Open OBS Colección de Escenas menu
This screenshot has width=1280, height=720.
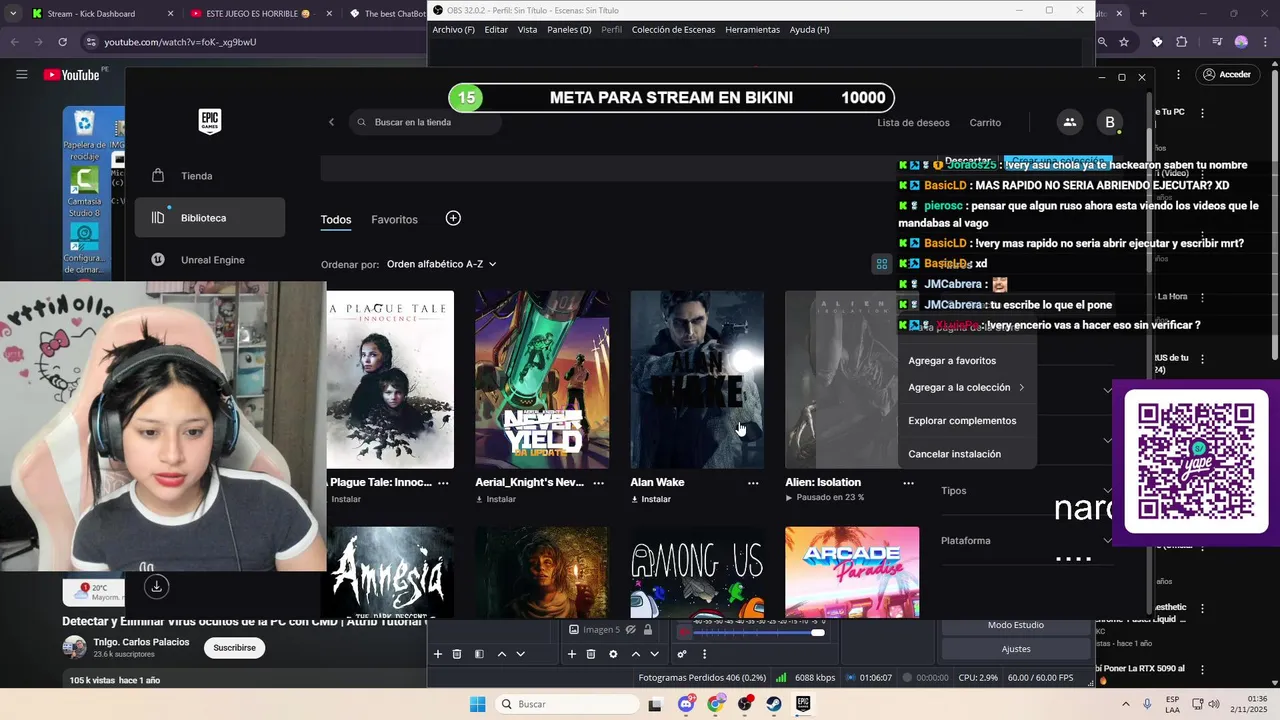point(673,30)
